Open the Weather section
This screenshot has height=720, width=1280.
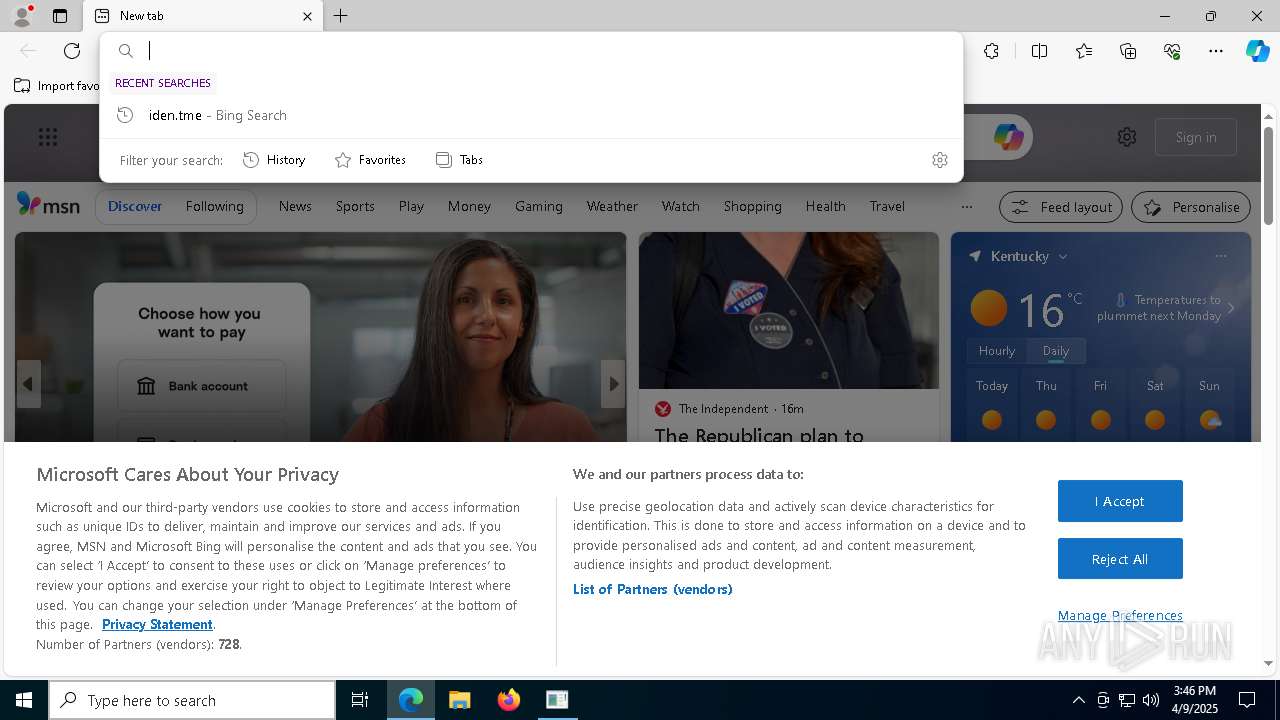pyautogui.click(x=612, y=206)
